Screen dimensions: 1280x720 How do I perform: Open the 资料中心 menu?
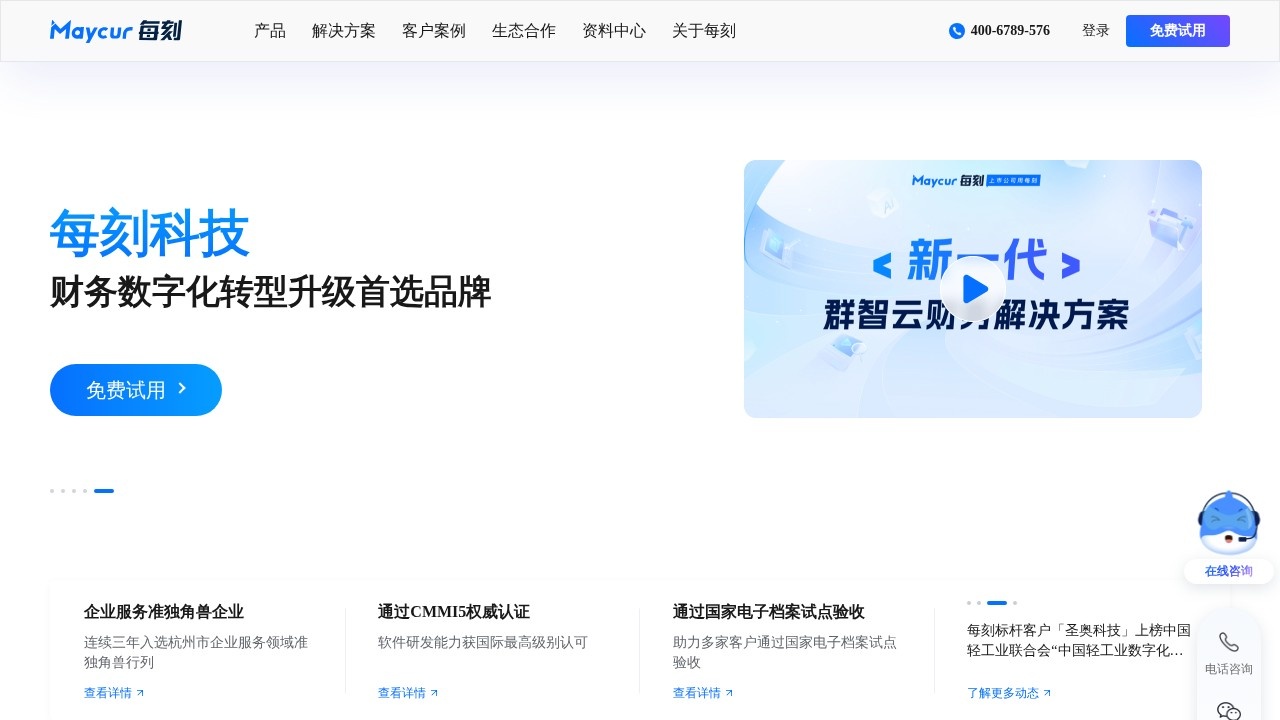tap(614, 31)
